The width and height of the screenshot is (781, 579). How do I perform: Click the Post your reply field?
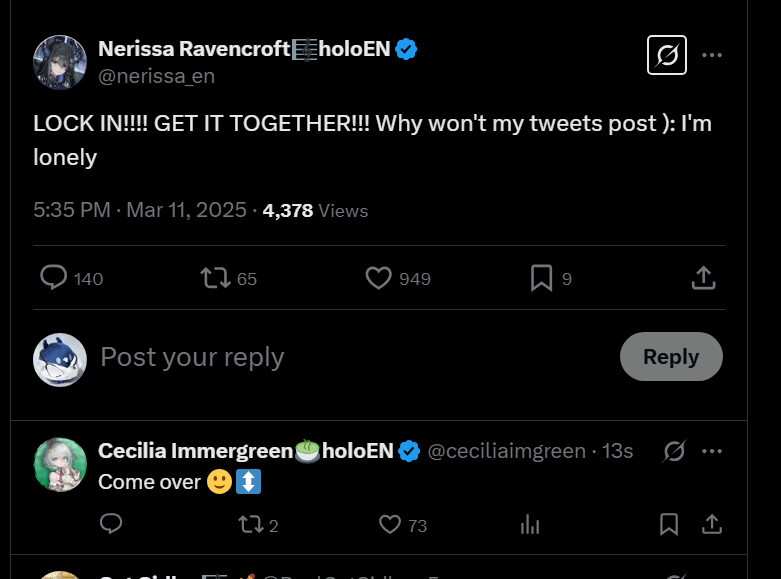point(300,357)
